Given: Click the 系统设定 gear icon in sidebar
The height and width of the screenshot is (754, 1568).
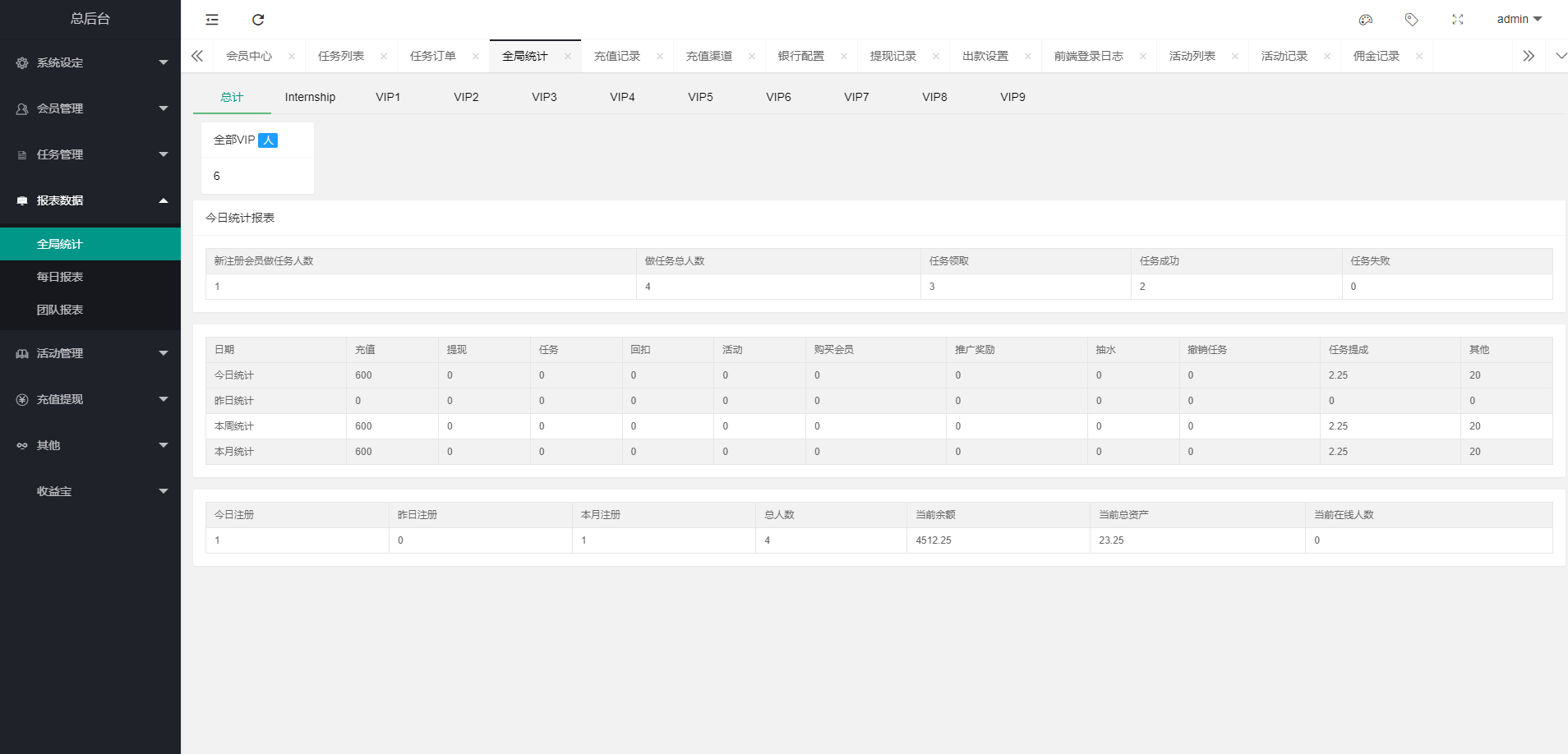Looking at the screenshot, I should point(21,62).
